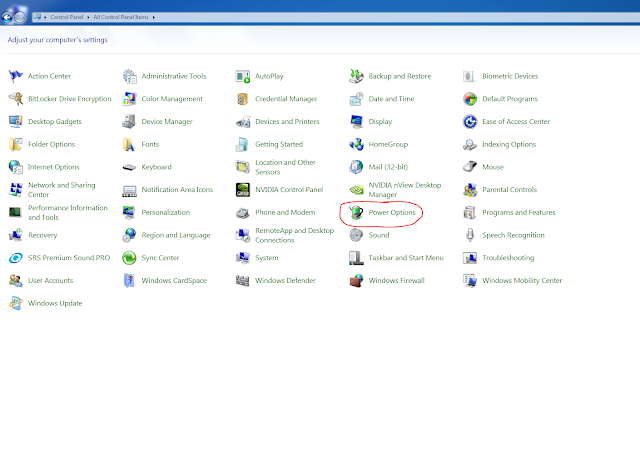This screenshot has width=640, height=451.
Task: Select All Control Panel Items breadcrumb
Action: (121, 17)
